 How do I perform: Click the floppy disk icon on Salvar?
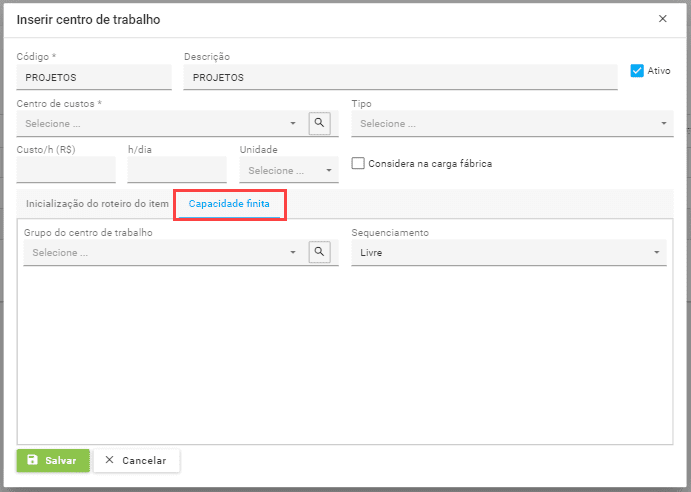pyautogui.click(x=33, y=460)
